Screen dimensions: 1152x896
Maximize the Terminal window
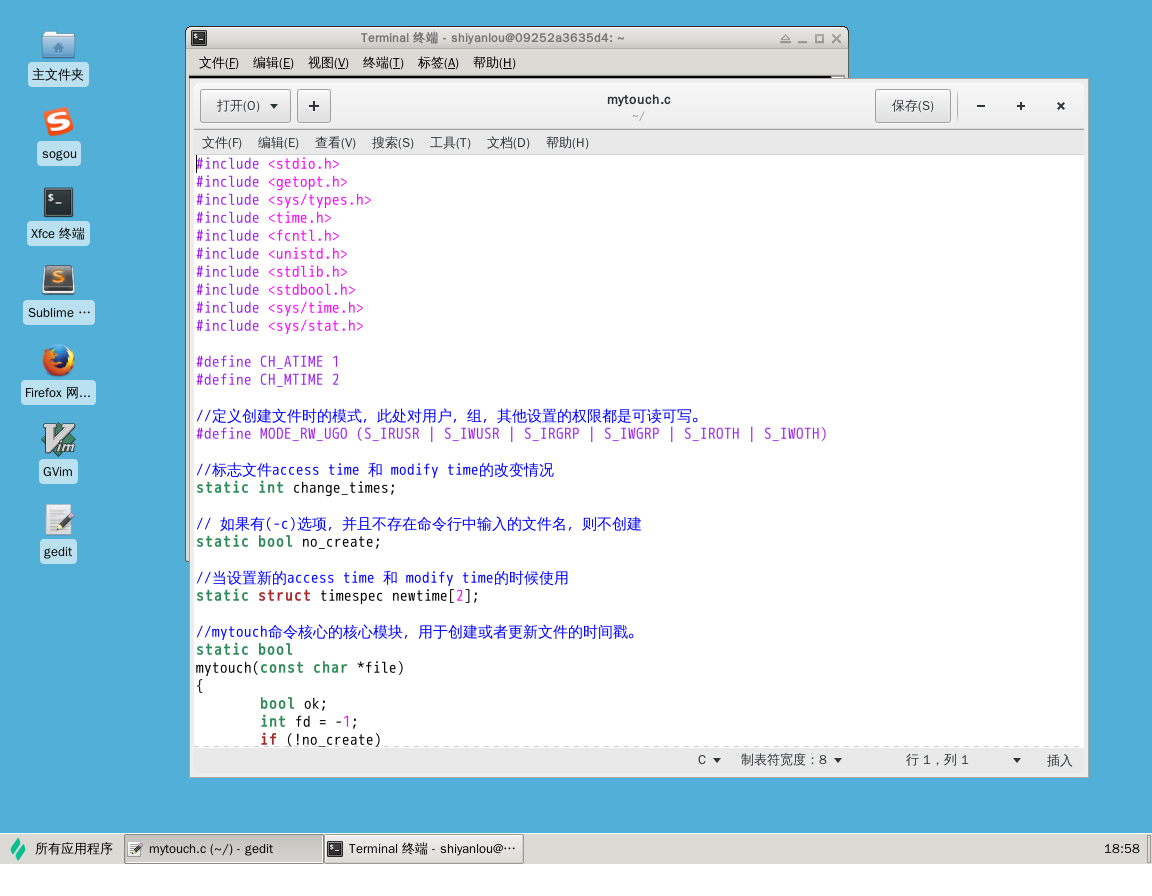click(x=819, y=39)
